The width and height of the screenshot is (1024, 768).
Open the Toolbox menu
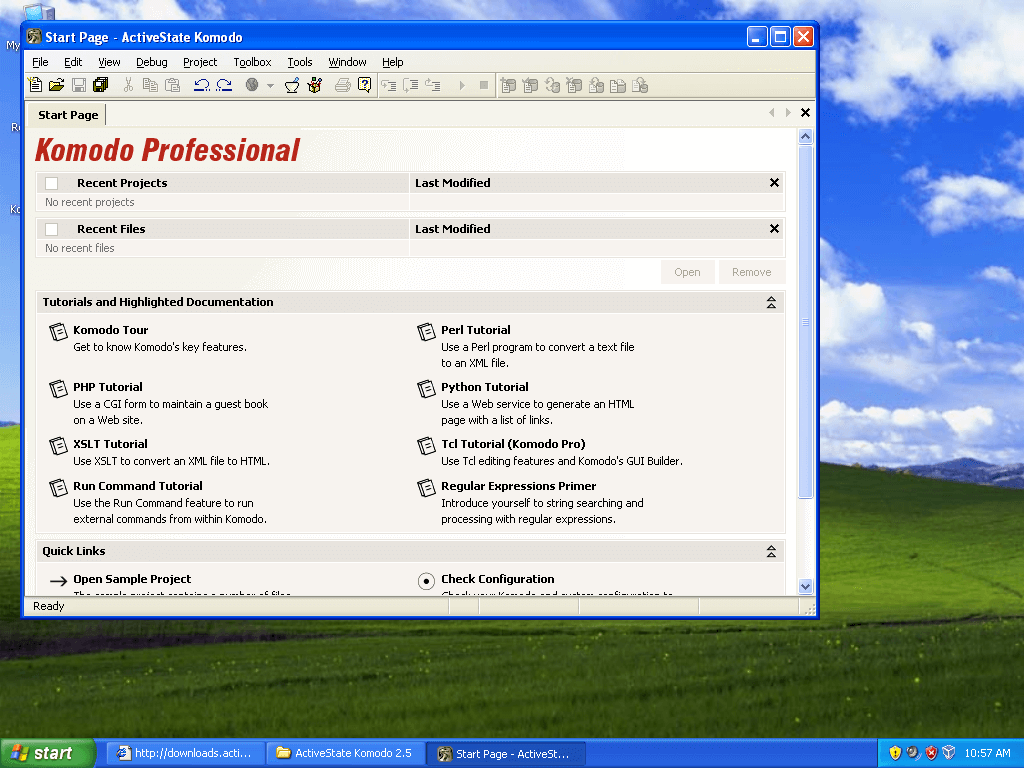click(x=252, y=62)
